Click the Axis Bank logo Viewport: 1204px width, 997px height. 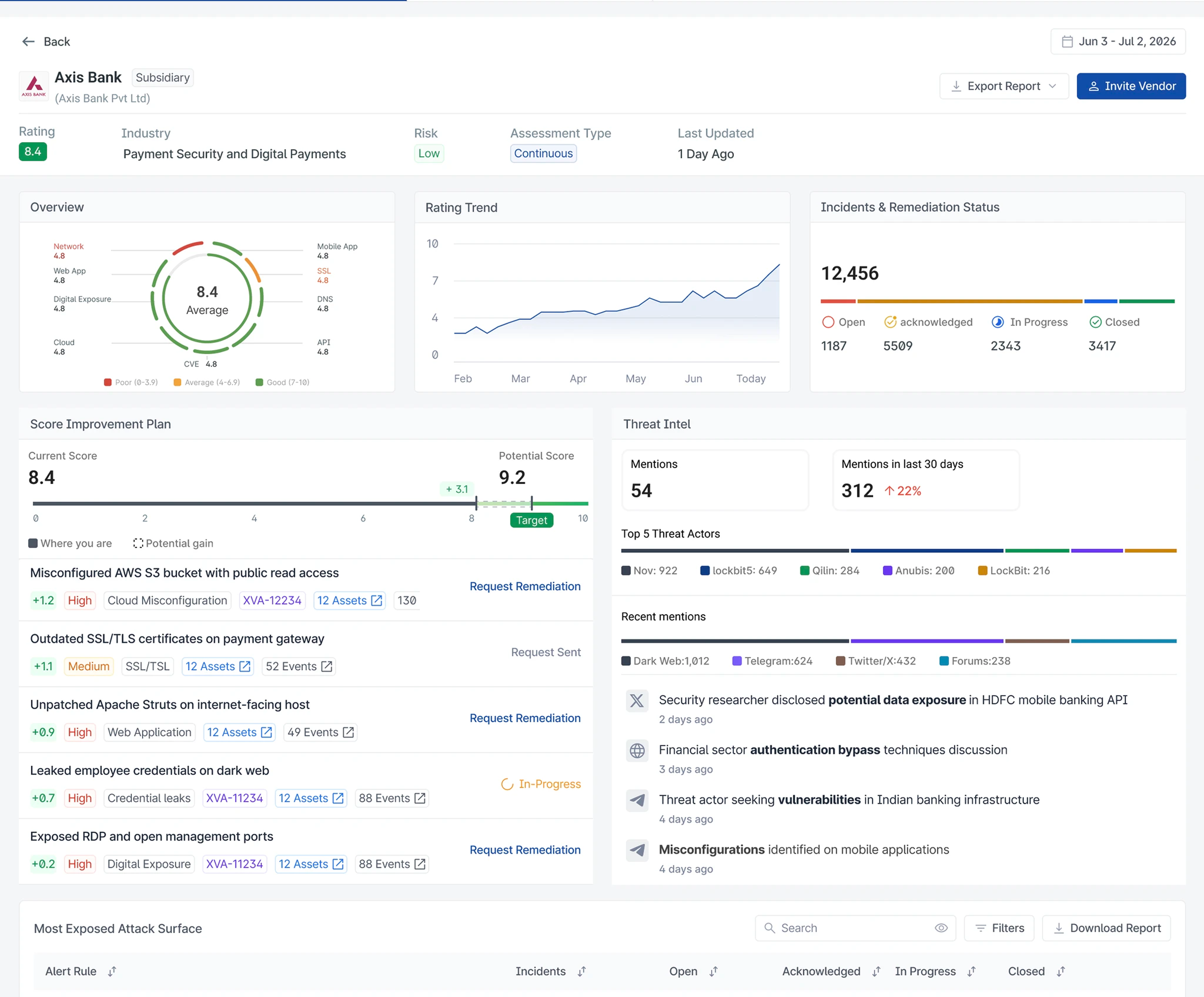pyautogui.click(x=34, y=87)
